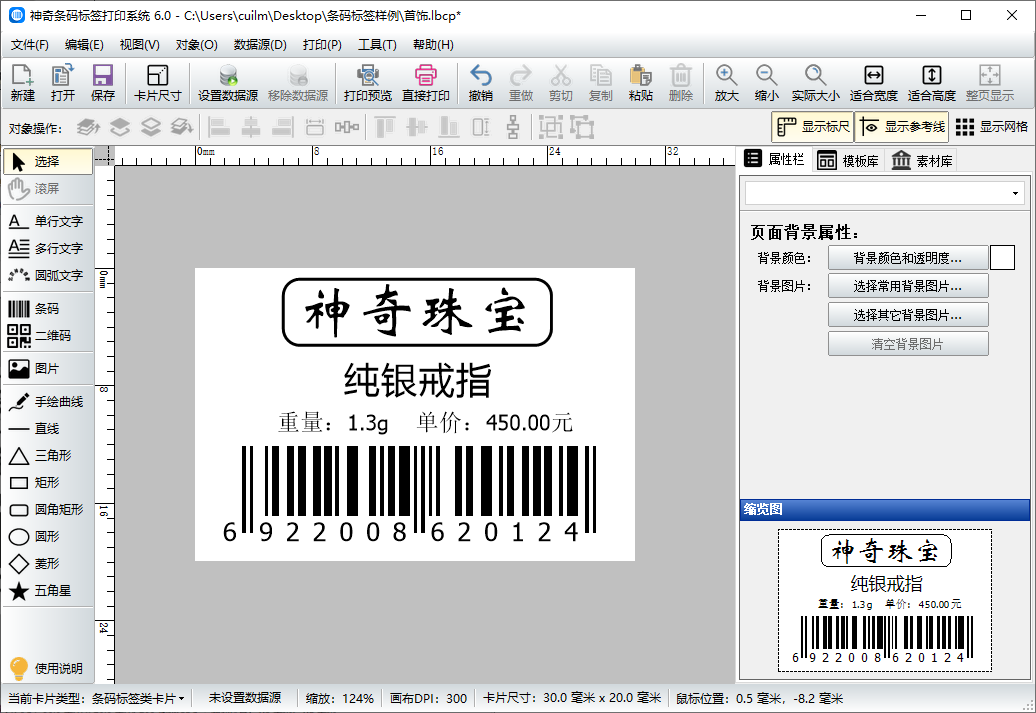Paste using the 粘贴 icon
Image resolution: width=1036 pixels, height=713 pixels.
pyautogui.click(x=640, y=83)
